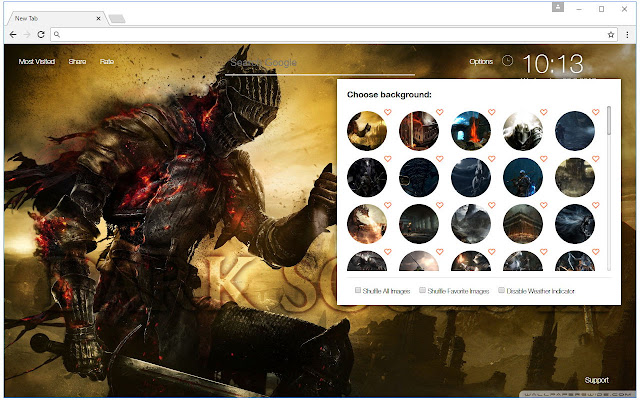Favorite the dark armored knight background in row two

click(388, 158)
